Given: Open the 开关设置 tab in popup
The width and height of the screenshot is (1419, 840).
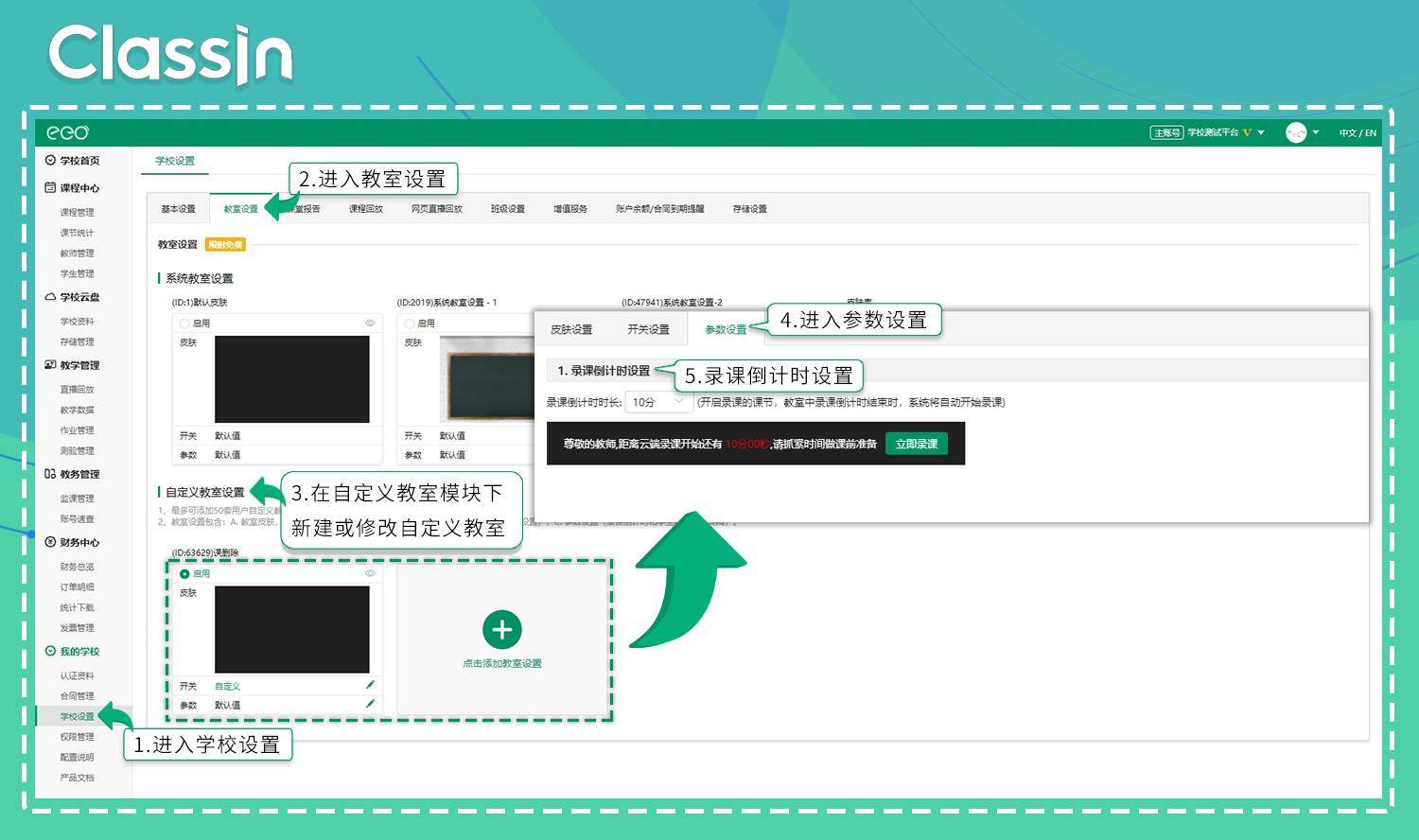Looking at the screenshot, I should (648, 329).
